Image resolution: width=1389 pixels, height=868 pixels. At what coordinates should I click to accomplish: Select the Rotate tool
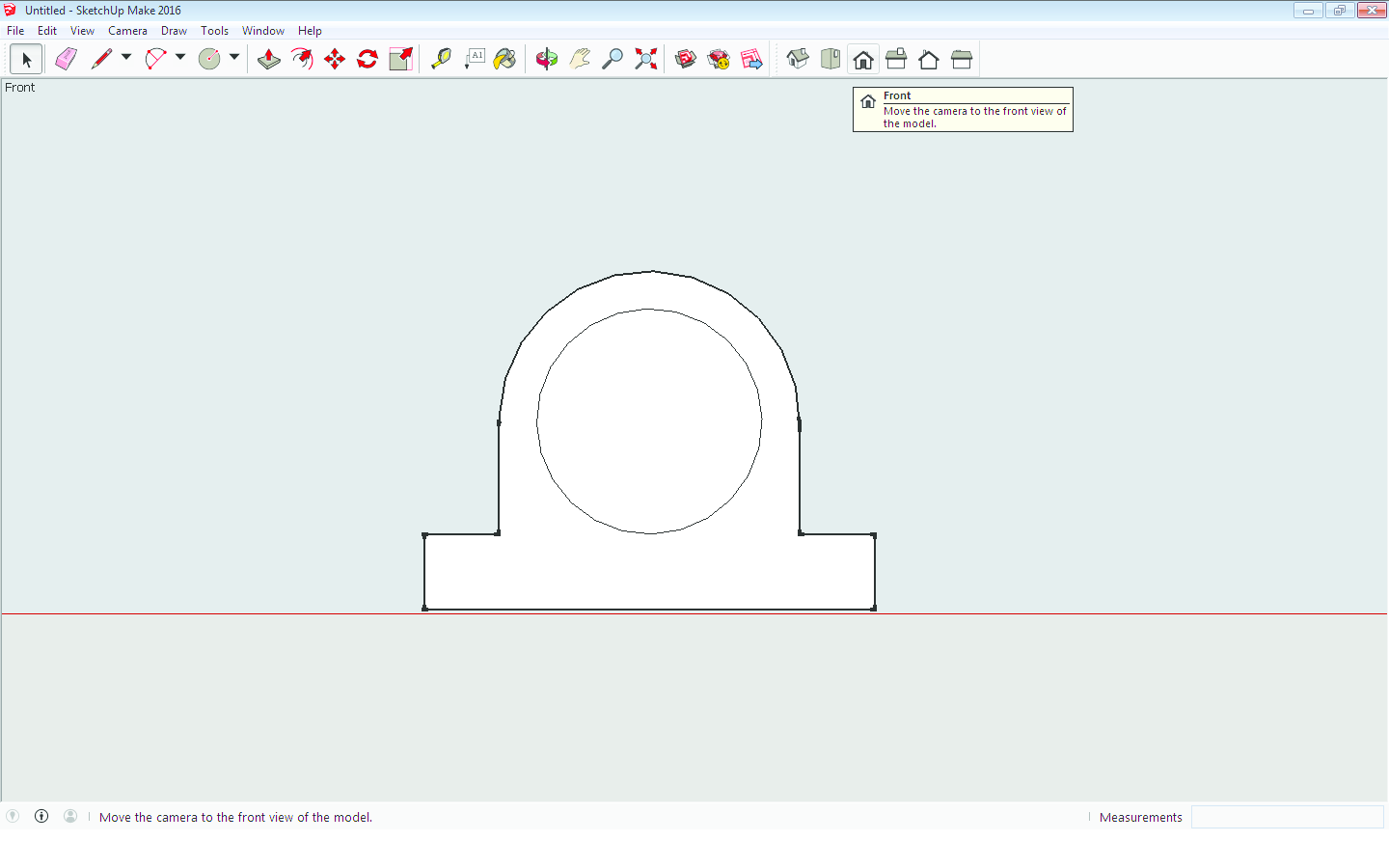point(368,59)
